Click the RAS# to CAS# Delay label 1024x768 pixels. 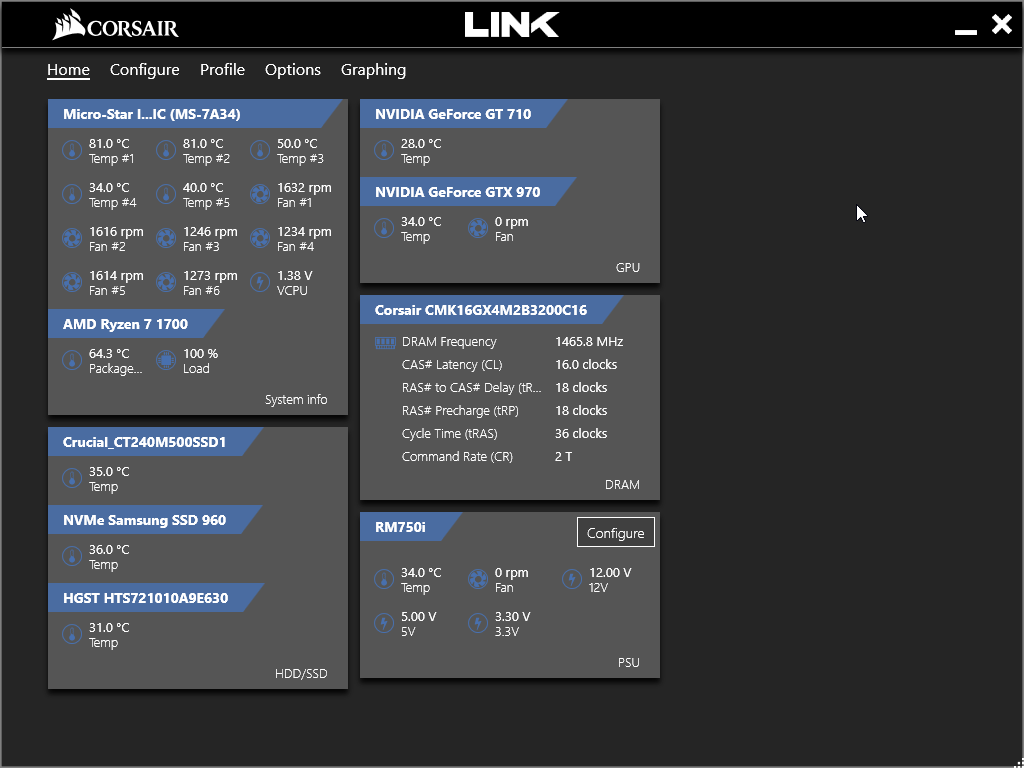[x=472, y=388]
